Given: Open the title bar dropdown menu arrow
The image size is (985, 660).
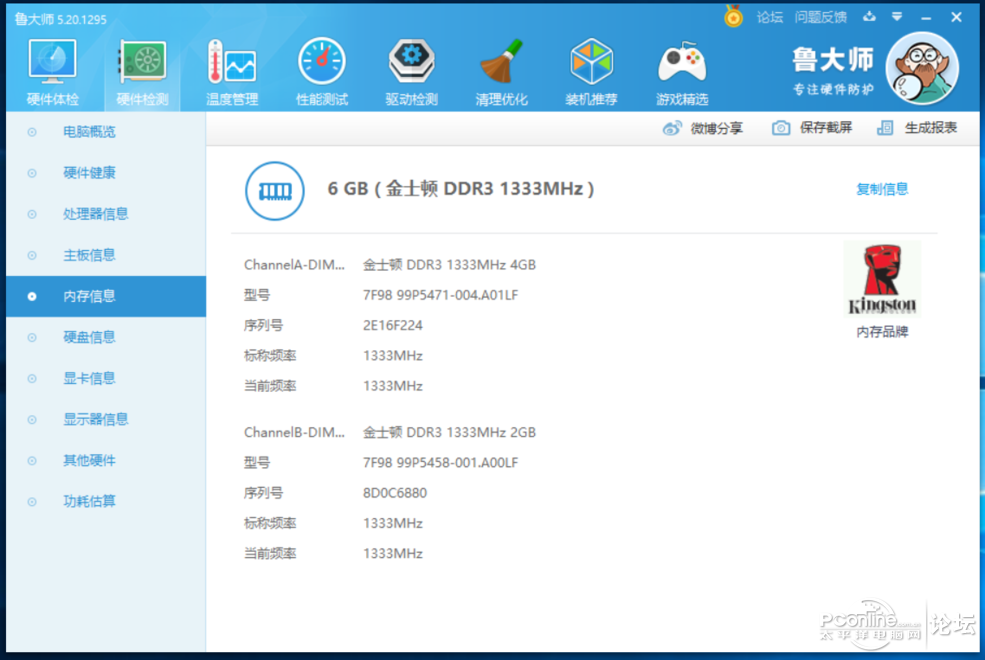Looking at the screenshot, I should click(897, 17).
